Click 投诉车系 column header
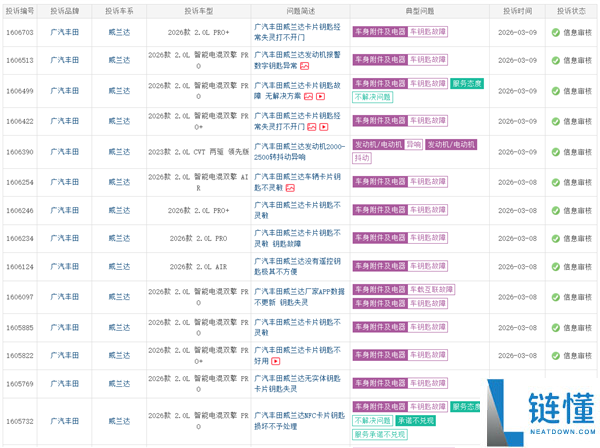The height and width of the screenshot is (448, 600). (x=119, y=11)
